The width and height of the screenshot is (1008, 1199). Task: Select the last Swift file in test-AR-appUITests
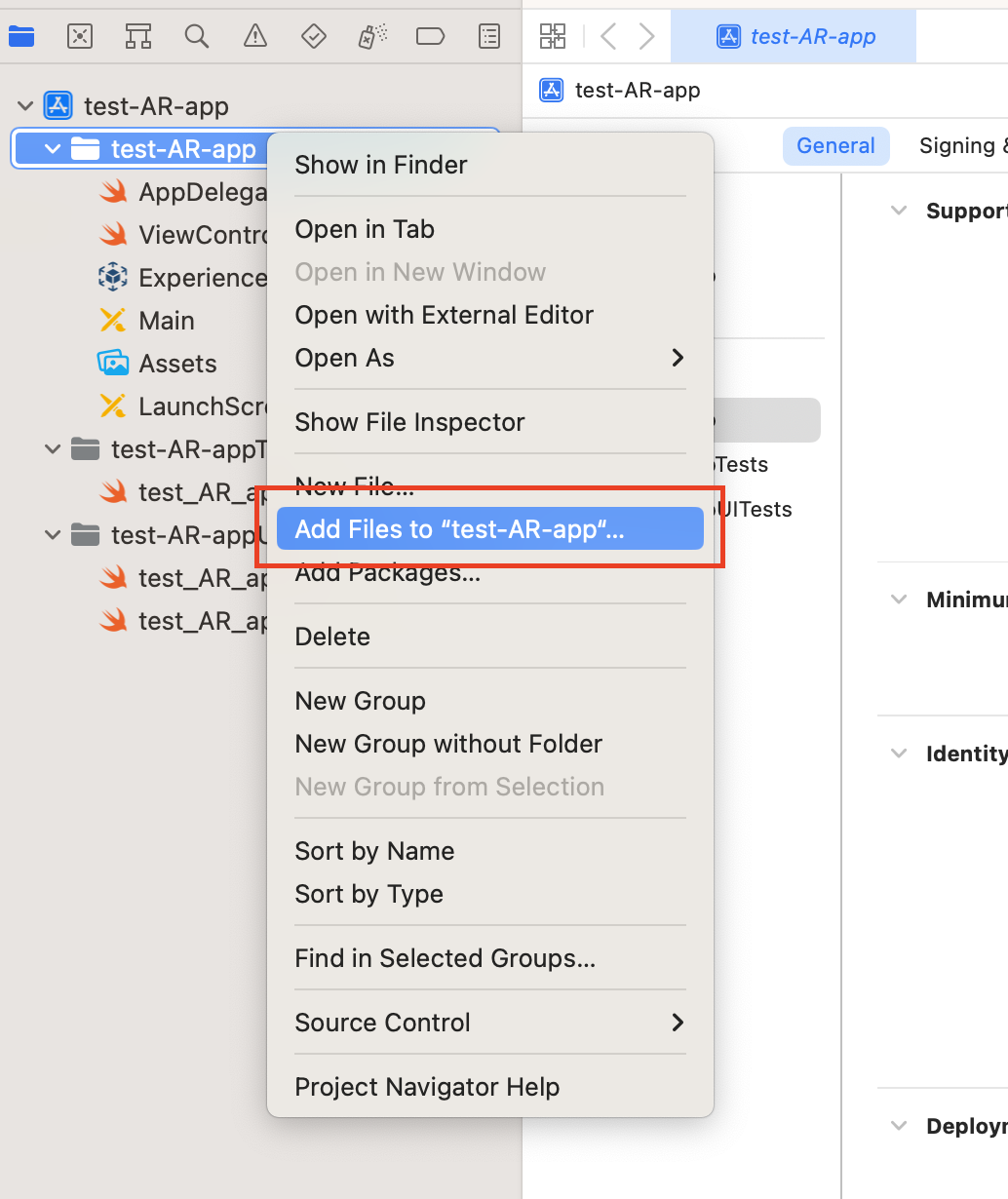tap(182, 621)
